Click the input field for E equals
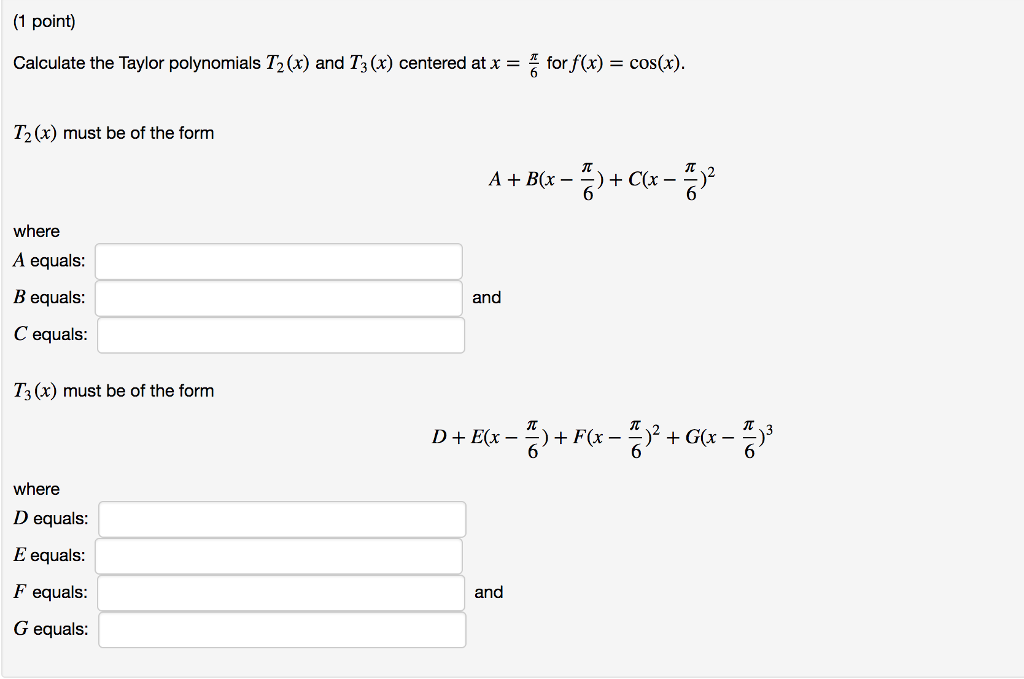The width and height of the screenshot is (1024, 679). point(280,555)
